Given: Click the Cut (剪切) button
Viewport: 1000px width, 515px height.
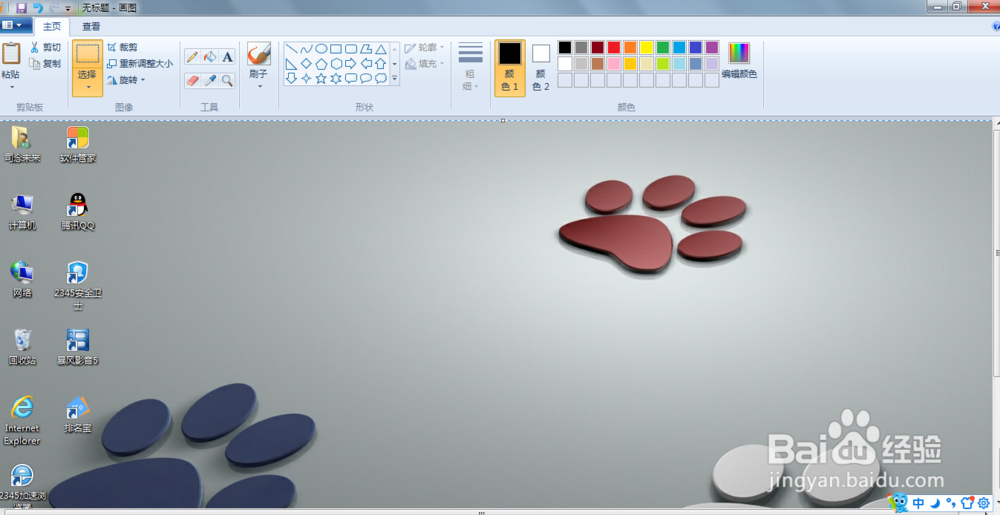Looking at the screenshot, I should point(45,48).
